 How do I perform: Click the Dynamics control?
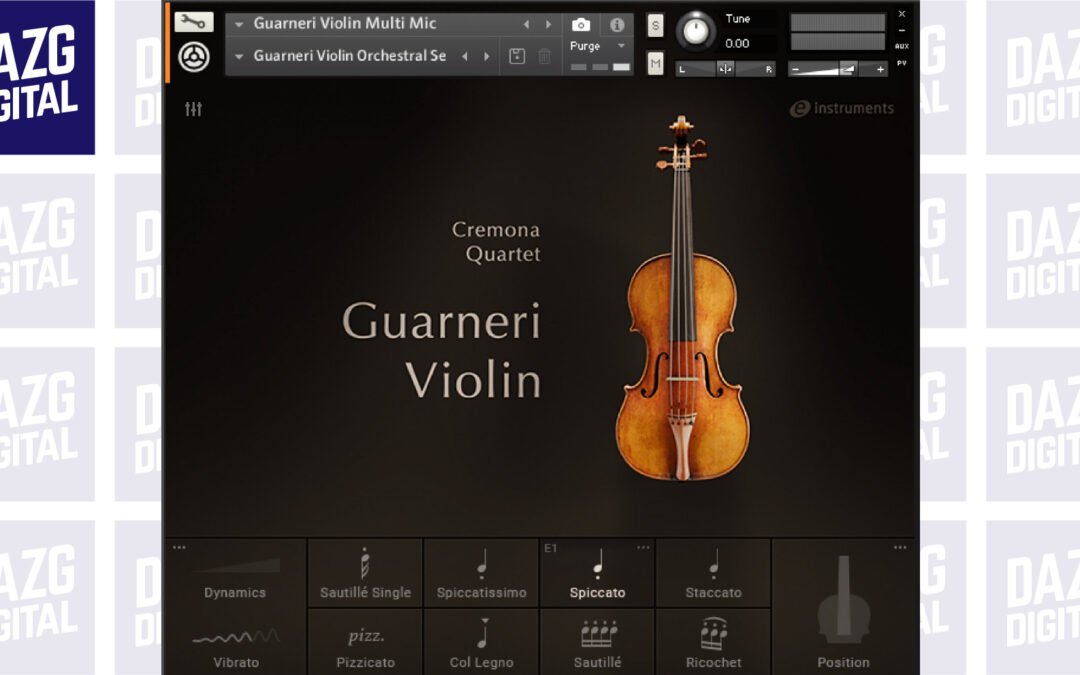[x=235, y=577]
